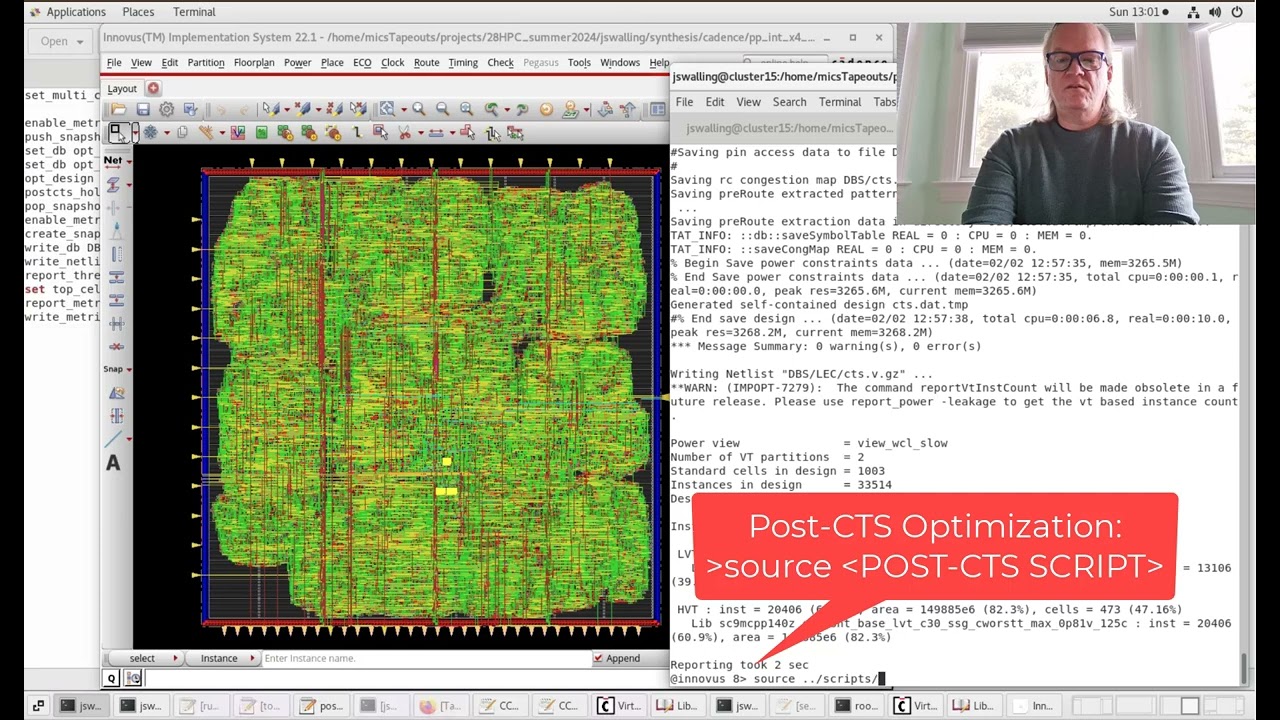Open design folder icon in Innovus toolbar
This screenshot has height=720, width=1280.
click(x=118, y=109)
